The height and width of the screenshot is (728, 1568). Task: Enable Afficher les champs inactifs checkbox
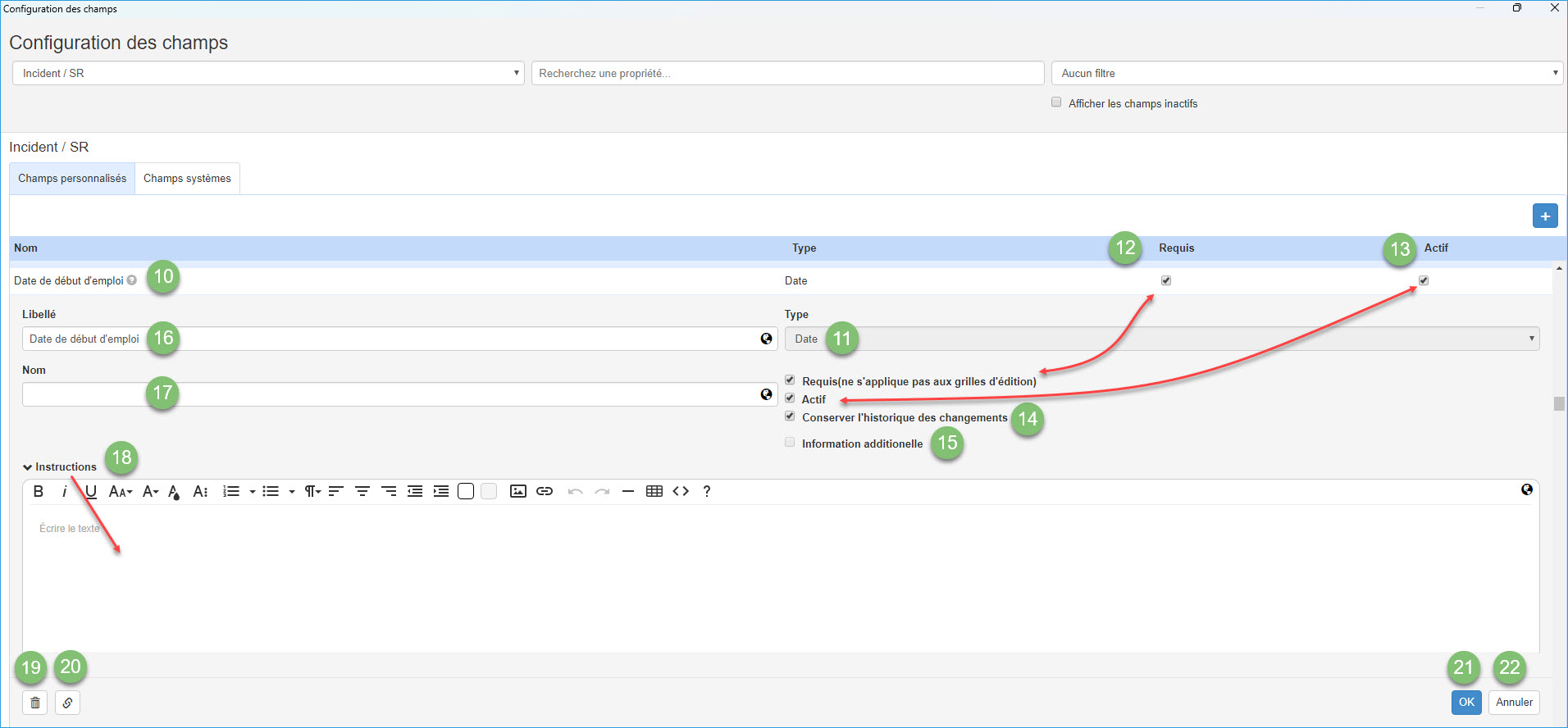(1056, 102)
